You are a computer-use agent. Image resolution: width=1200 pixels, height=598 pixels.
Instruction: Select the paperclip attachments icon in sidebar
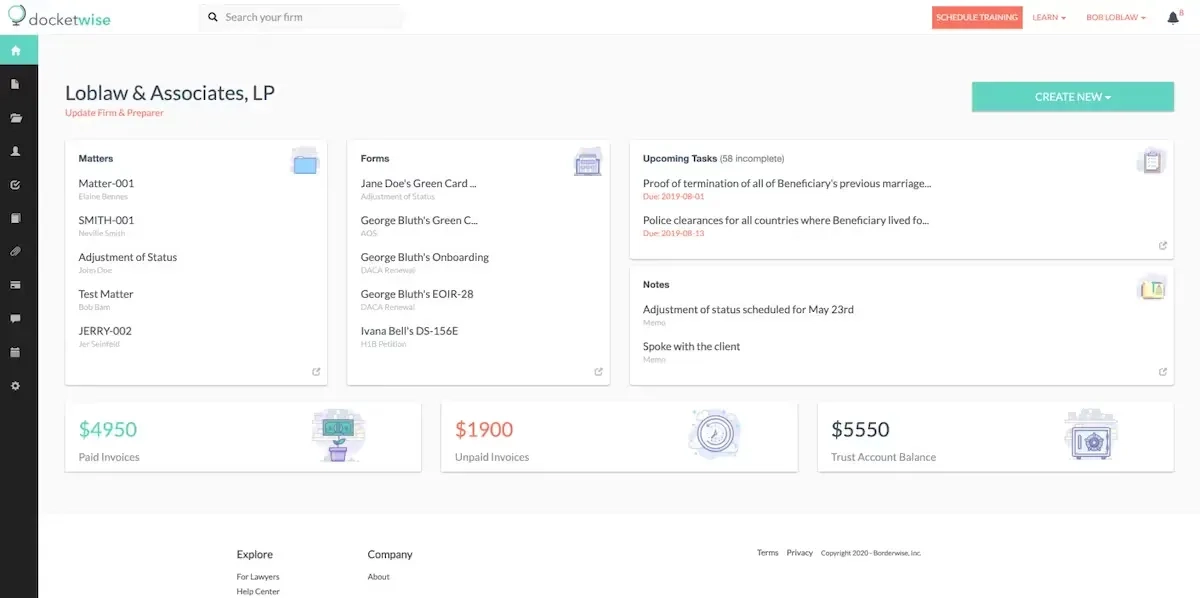15,251
